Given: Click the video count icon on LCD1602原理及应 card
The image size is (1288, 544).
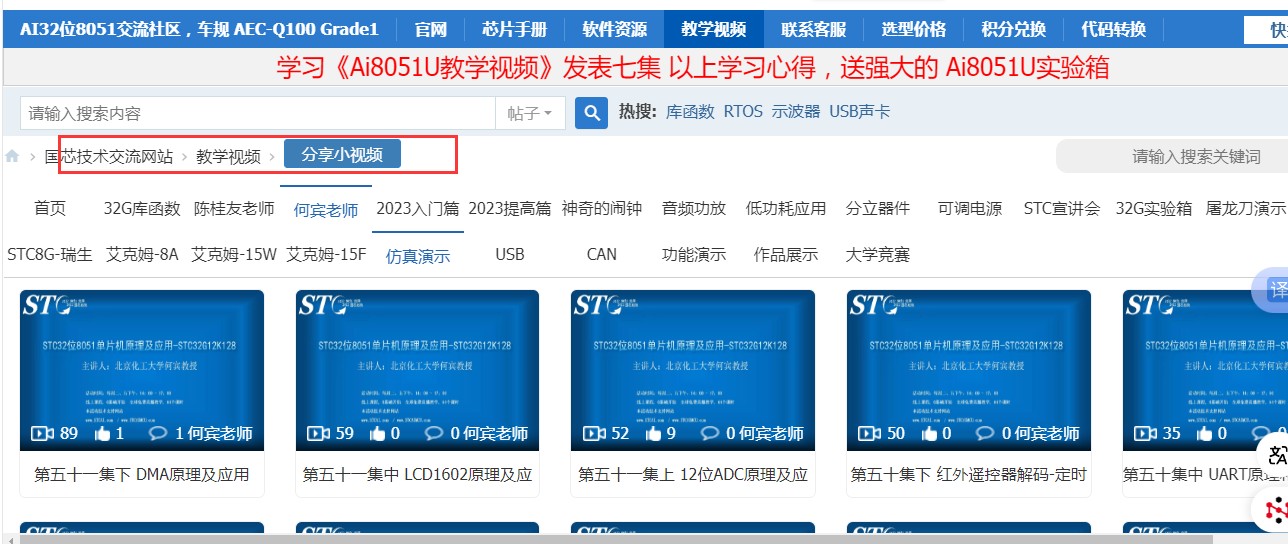Looking at the screenshot, I should (318, 433).
